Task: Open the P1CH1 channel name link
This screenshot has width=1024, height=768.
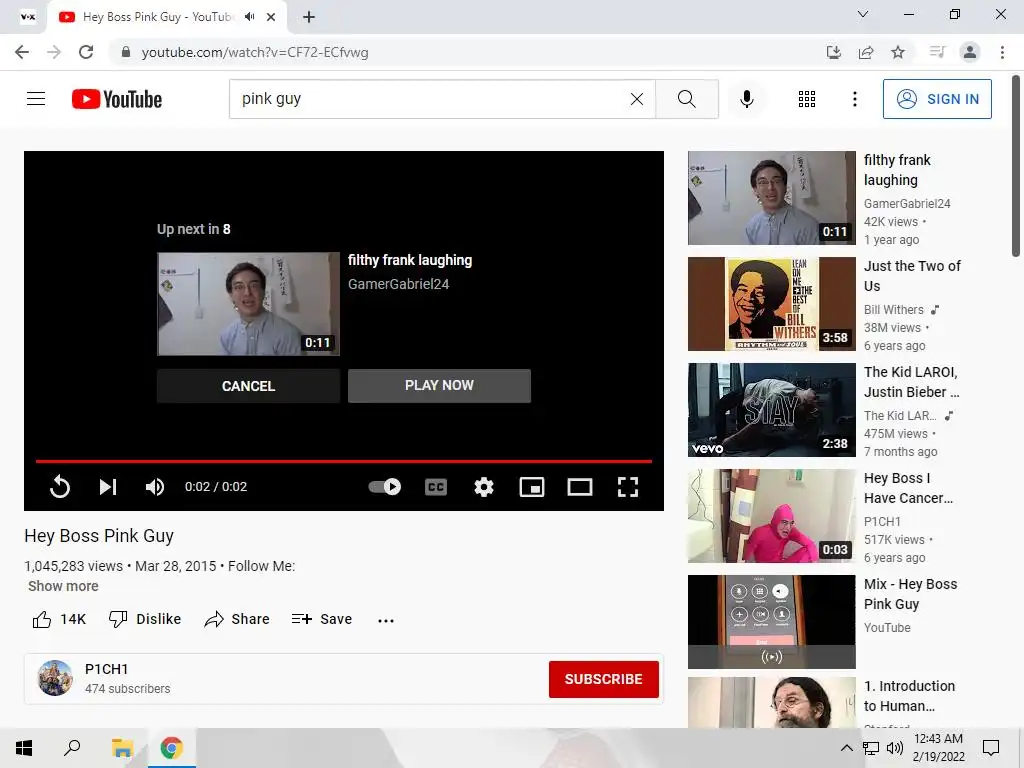Action: tap(106, 669)
